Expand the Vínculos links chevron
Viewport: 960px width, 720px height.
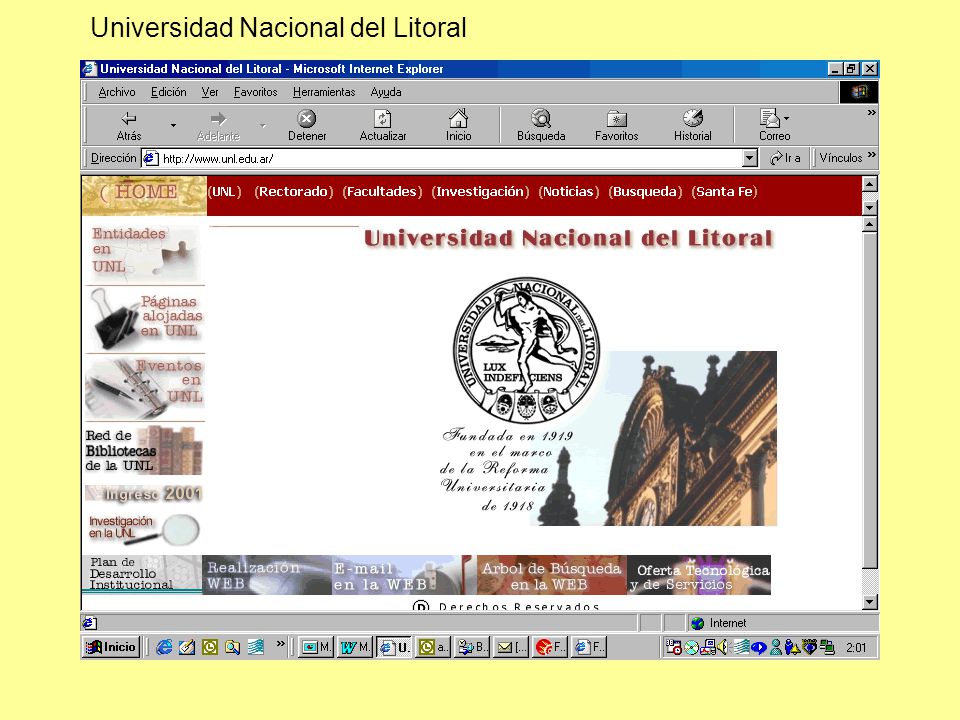click(x=872, y=154)
